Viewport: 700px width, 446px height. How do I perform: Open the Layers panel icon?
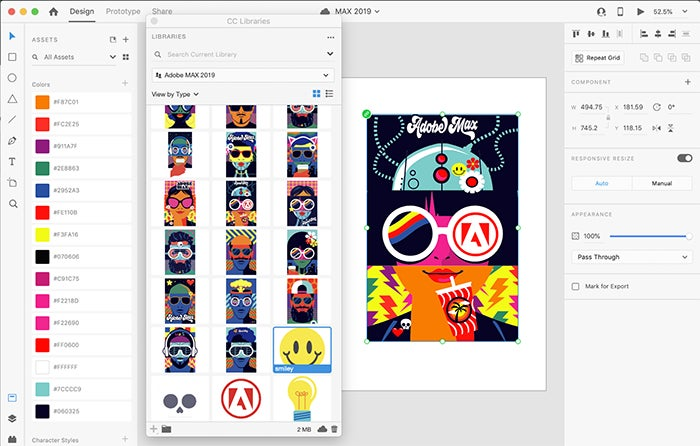pyautogui.click(x=12, y=418)
